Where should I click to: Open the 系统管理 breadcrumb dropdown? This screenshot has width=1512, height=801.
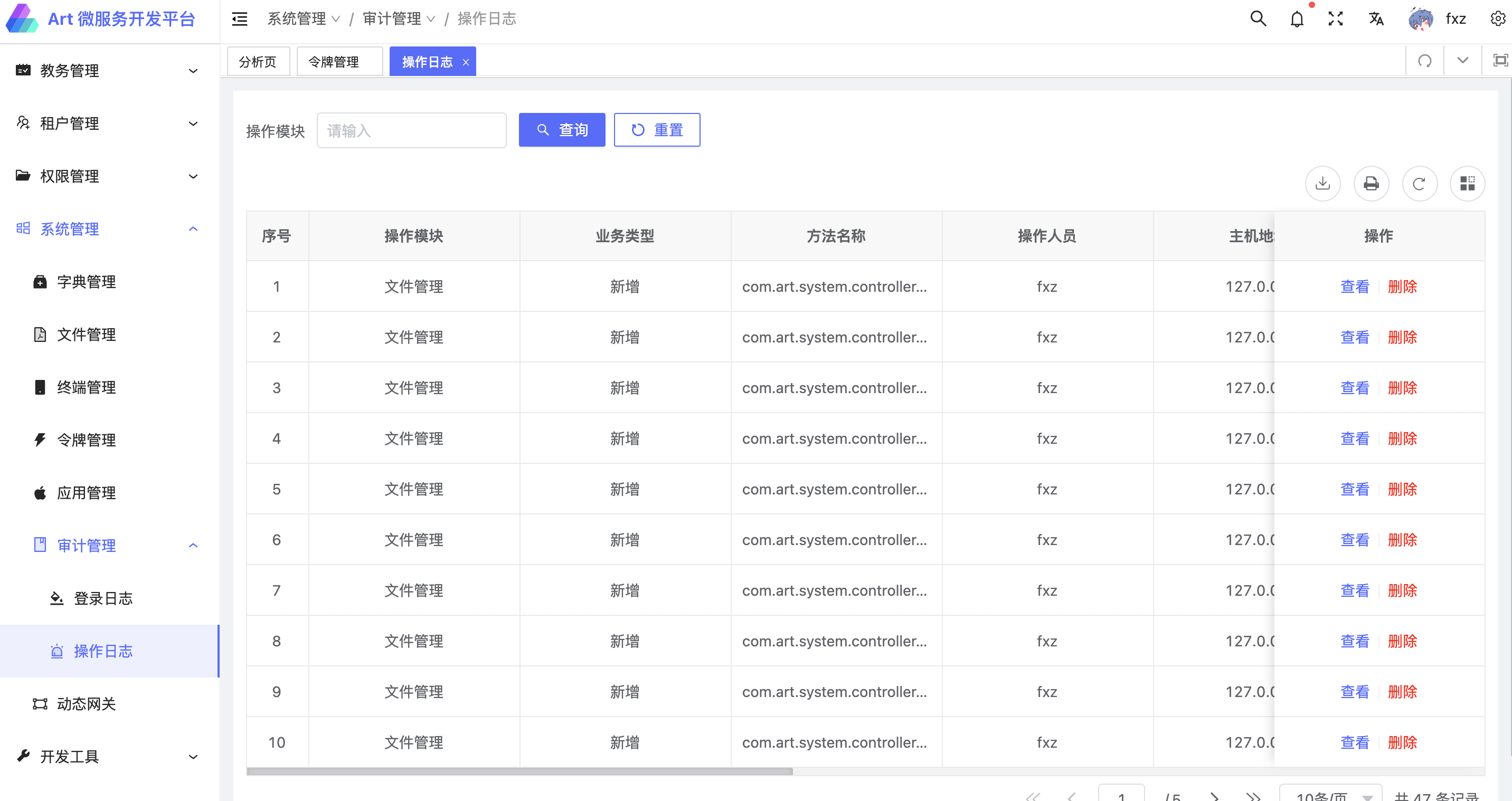point(304,19)
